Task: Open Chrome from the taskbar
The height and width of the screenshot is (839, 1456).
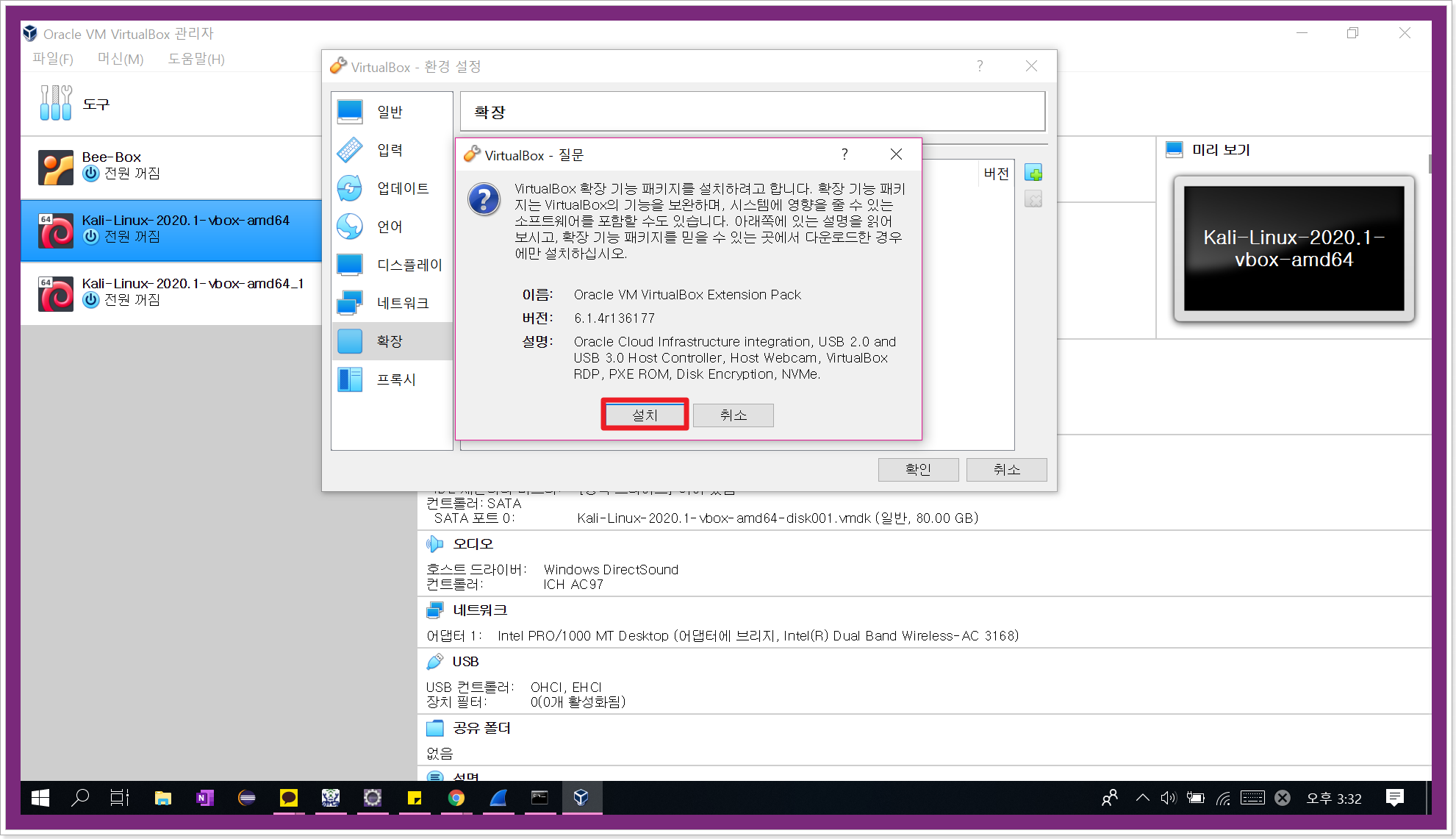Action: pos(456,798)
